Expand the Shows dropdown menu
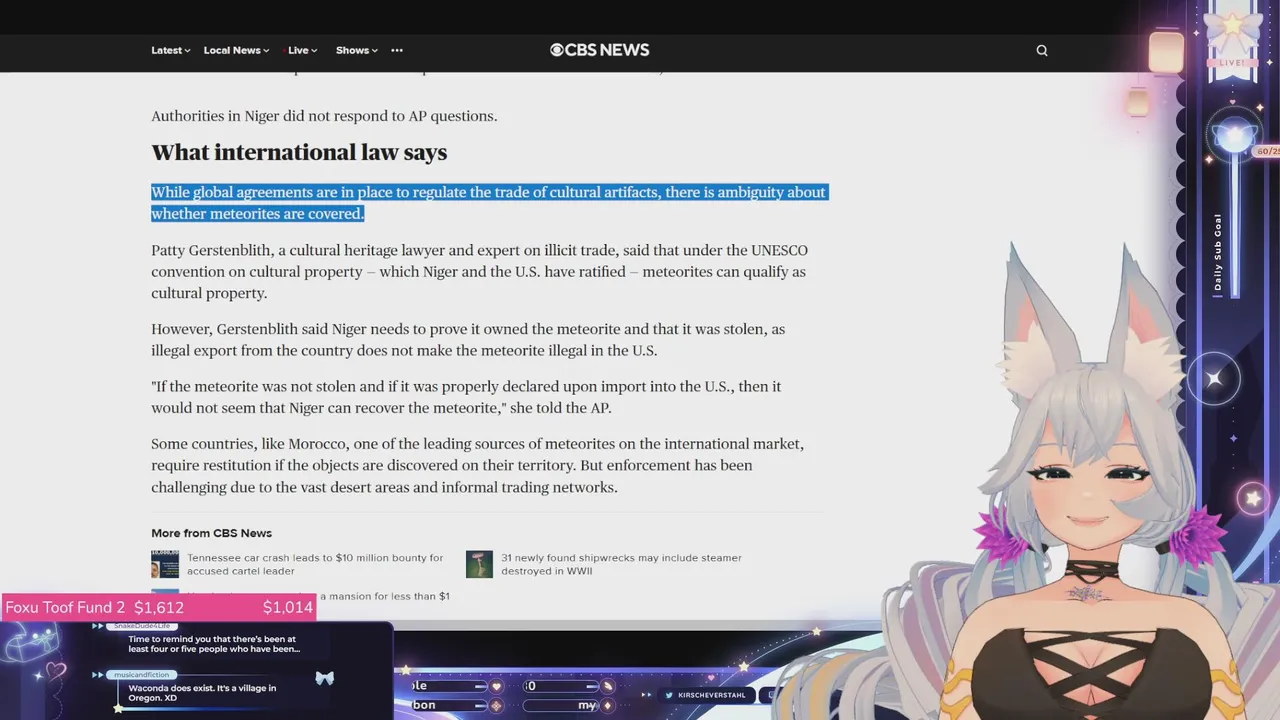The image size is (1280, 720). (357, 50)
